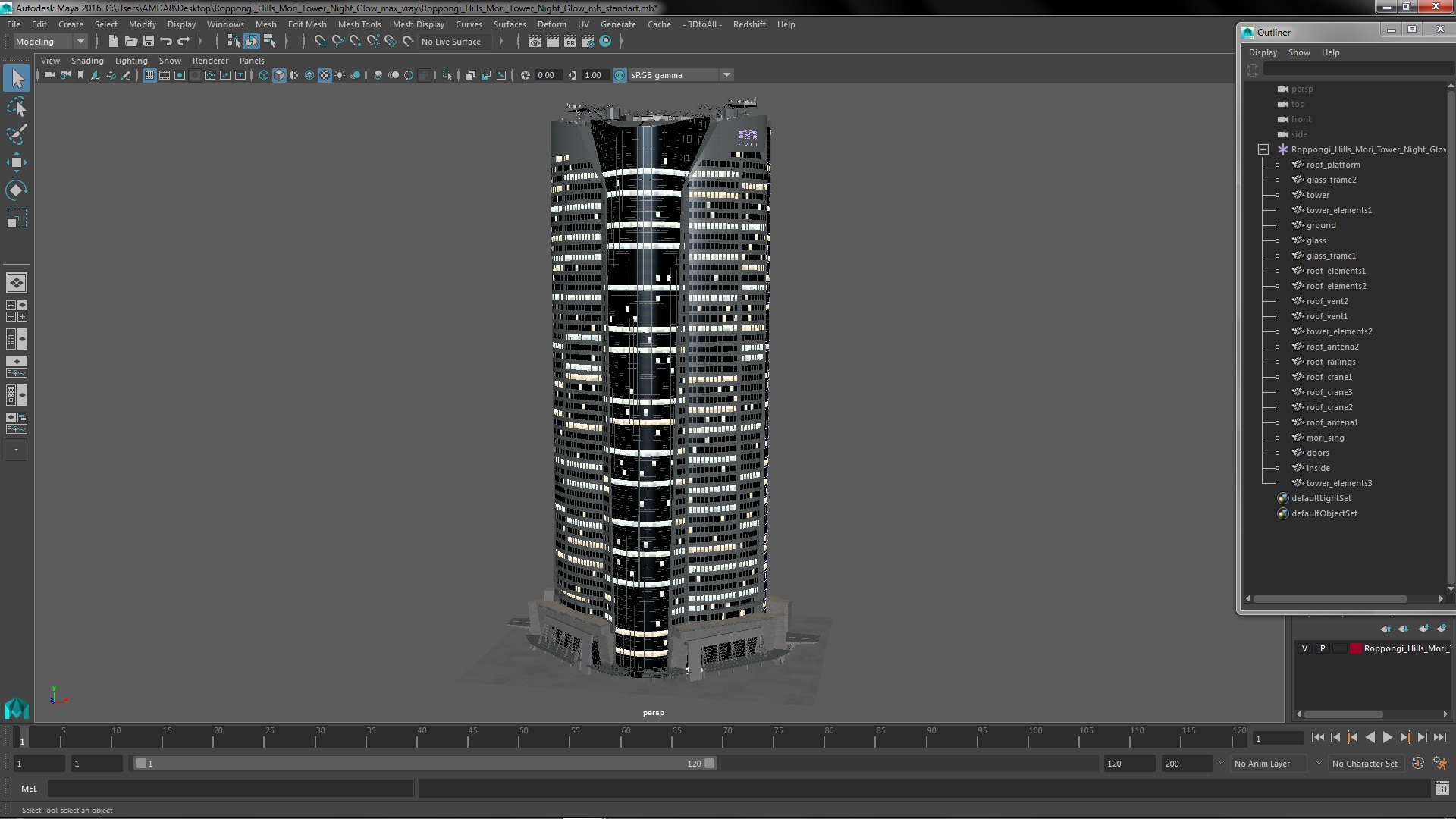Toggle the viewport grid display
1456x819 pixels.
[x=149, y=75]
